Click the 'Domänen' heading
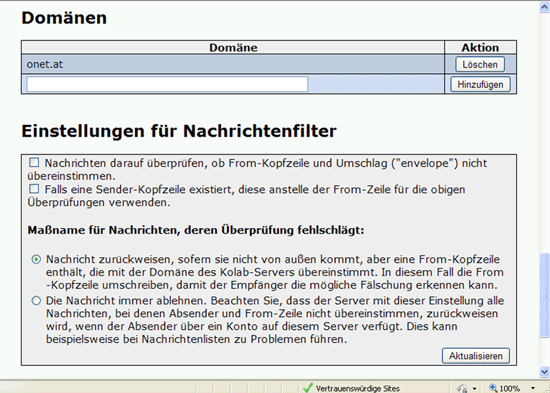The image size is (550, 393). coord(64,18)
